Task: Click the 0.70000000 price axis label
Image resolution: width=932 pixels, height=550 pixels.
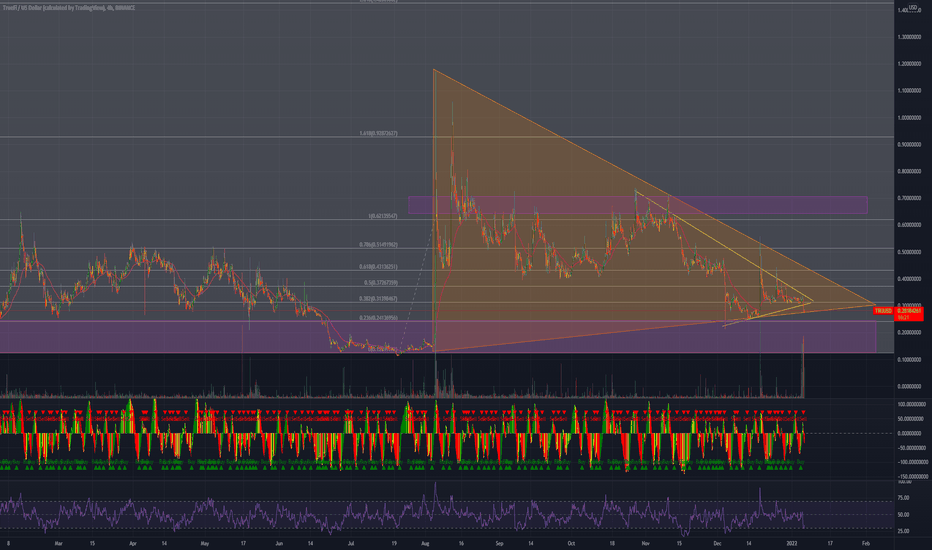Action: 909,199
